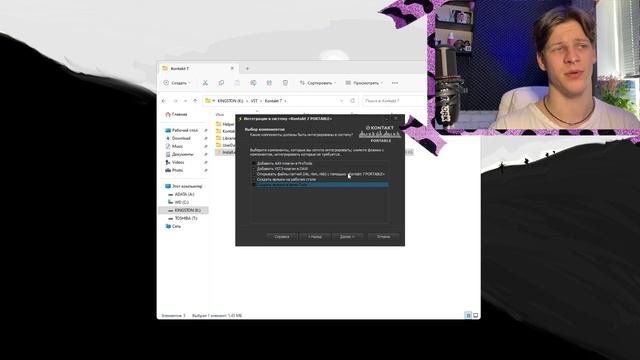This screenshot has height=360, width=640.
Task: Toggle checkbox to create desktop shortcut
Action: point(253,179)
